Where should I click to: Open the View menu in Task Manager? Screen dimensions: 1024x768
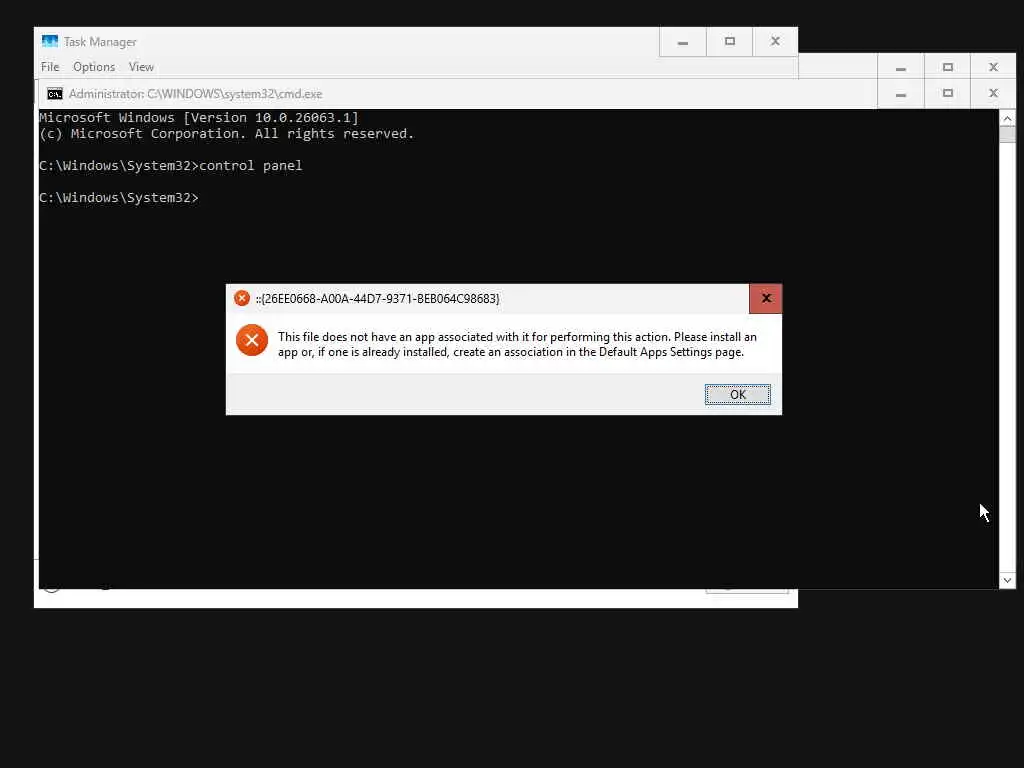[141, 67]
